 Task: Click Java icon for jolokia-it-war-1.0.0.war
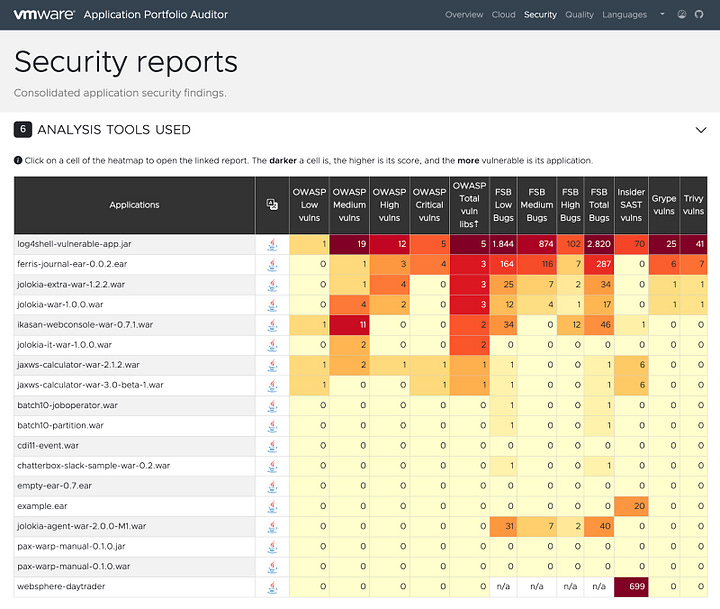click(x=272, y=345)
